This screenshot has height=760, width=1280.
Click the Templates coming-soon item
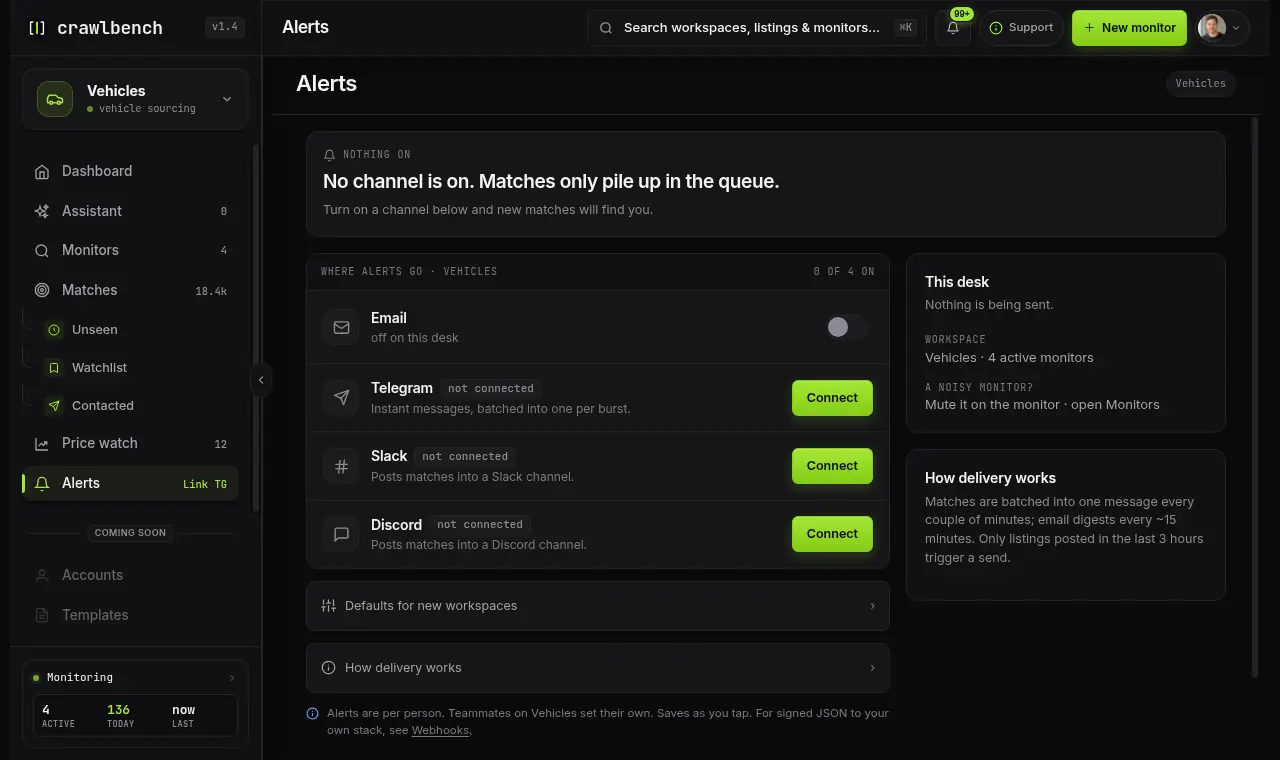pos(130,615)
